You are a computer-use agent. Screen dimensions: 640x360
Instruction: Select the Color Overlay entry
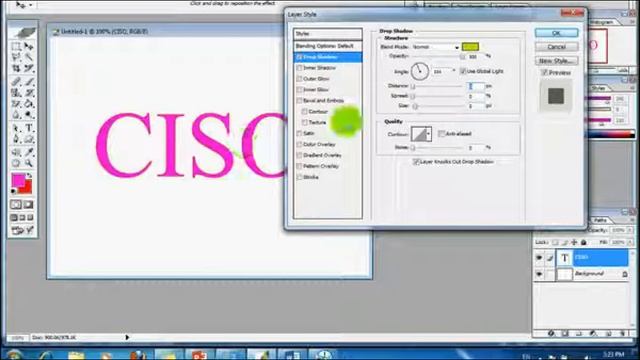click(319, 144)
